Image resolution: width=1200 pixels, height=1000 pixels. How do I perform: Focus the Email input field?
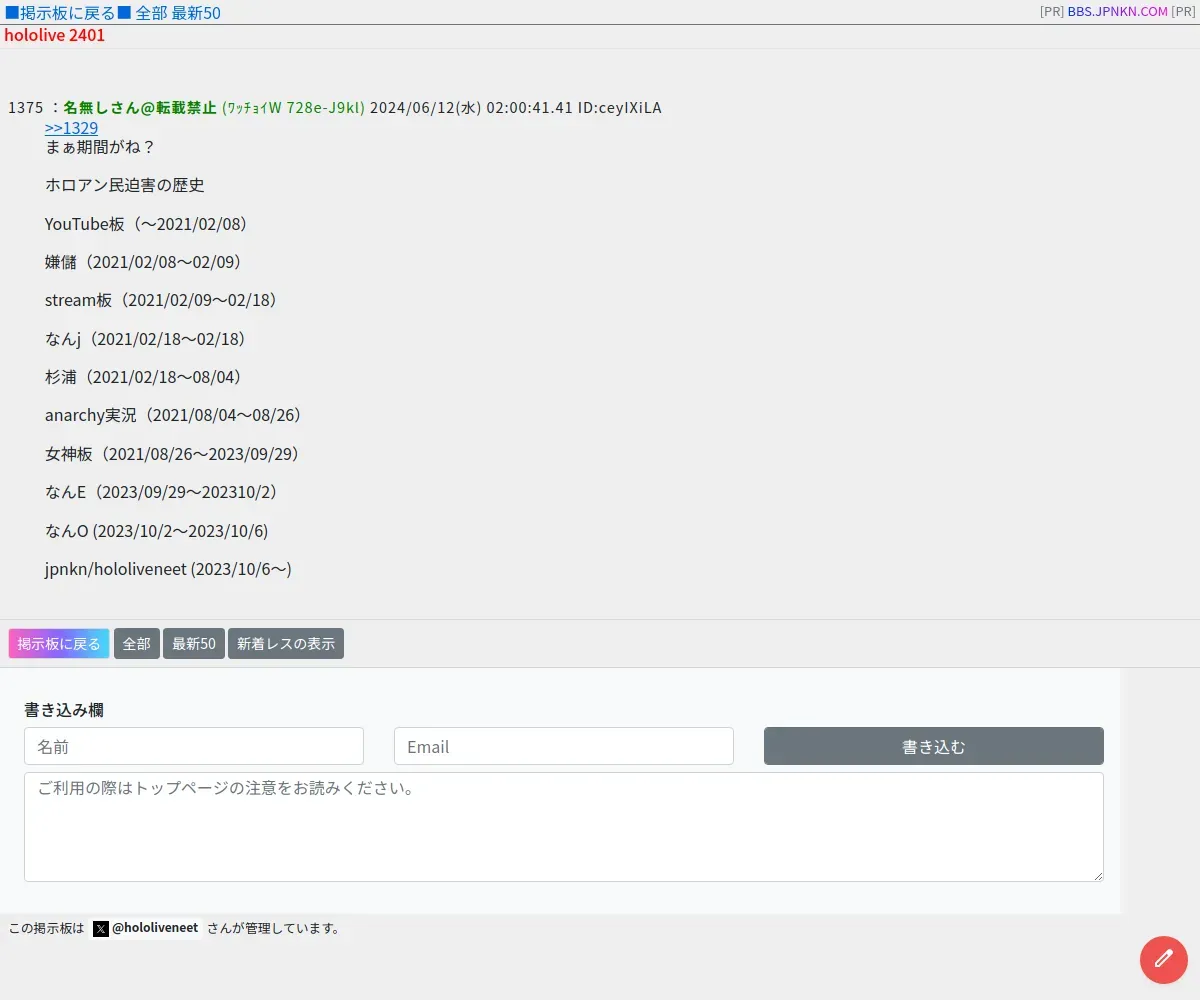pyautogui.click(x=564, y=746)
